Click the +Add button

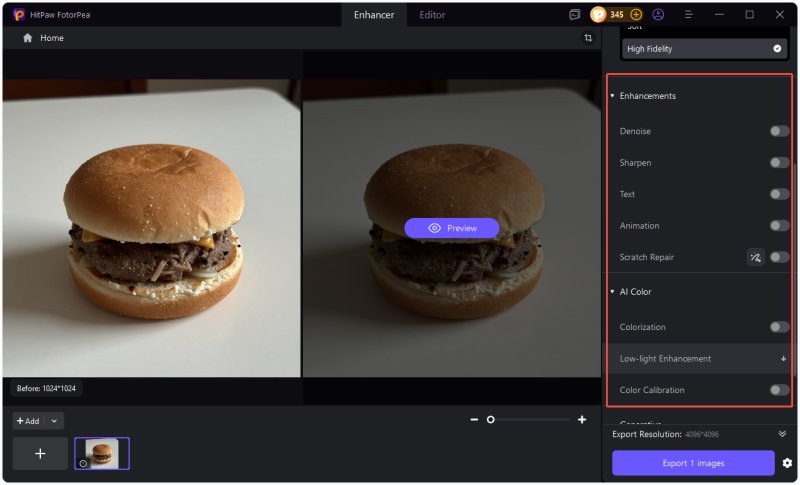tap(29, 421)
